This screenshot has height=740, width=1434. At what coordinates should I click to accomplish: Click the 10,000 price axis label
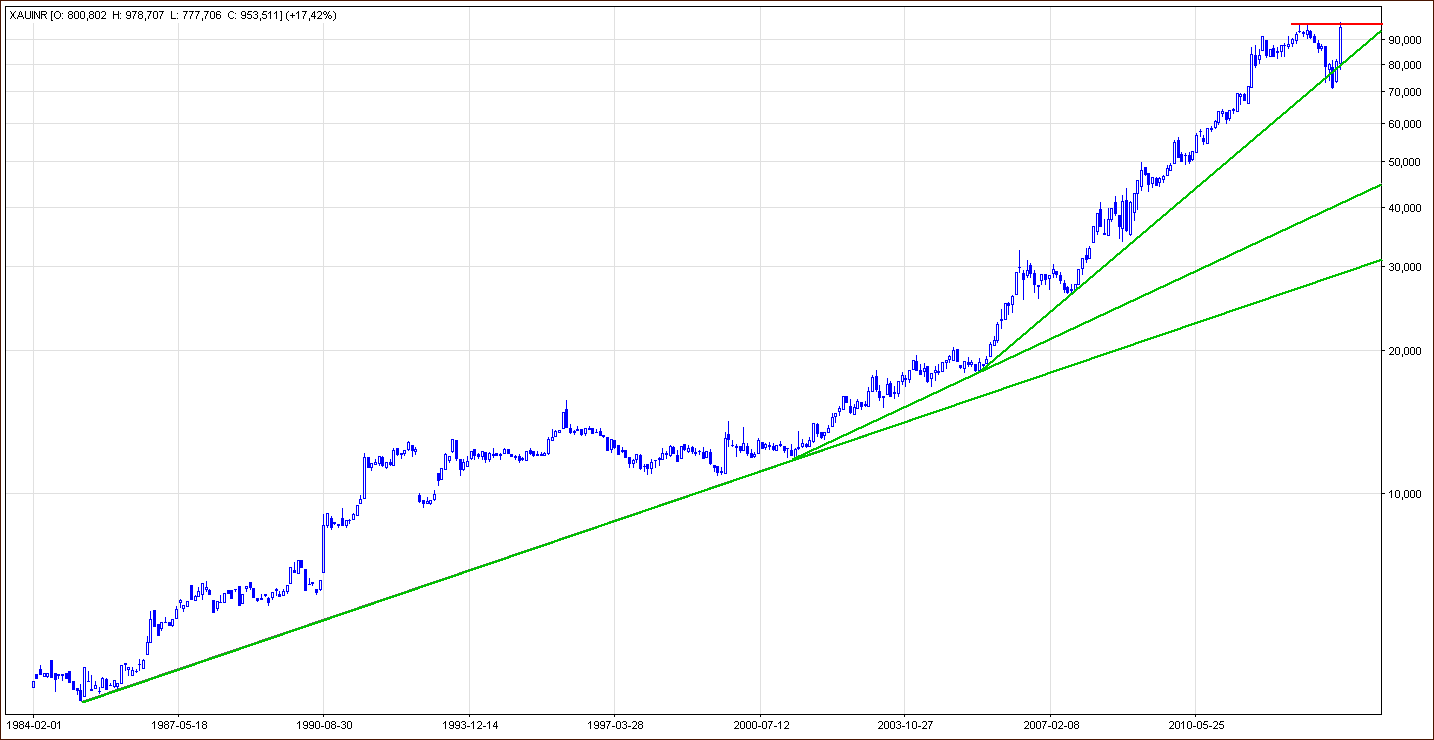coord(1404,494)
